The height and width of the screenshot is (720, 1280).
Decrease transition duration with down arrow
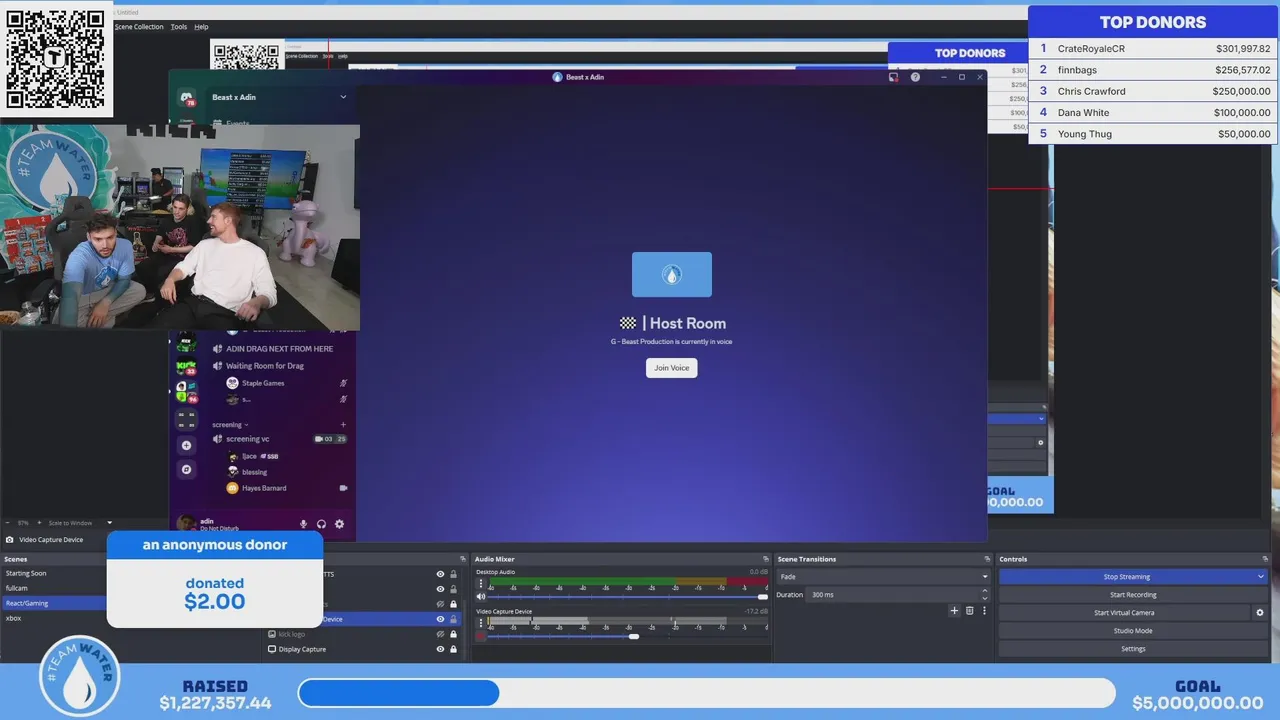(984, 598)
